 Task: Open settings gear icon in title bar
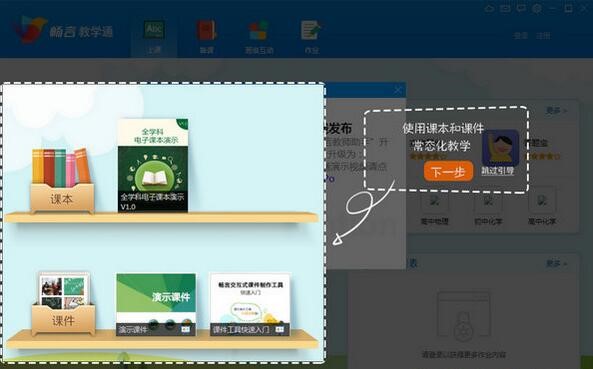pyautogui.click(x=537, y=8)
